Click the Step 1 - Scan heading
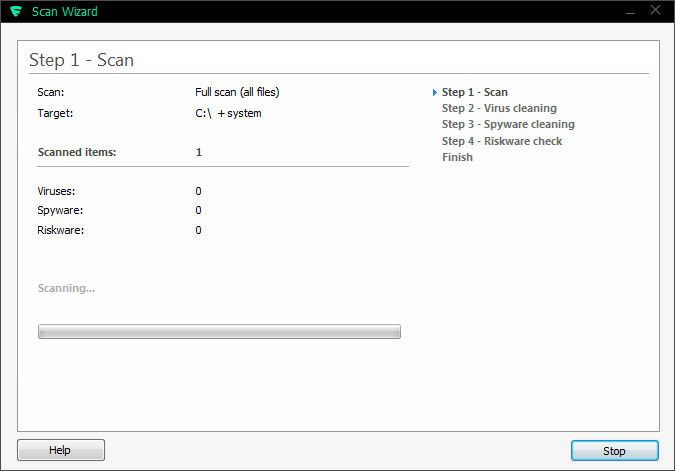Screen dimensions: 675x471 (81, 60)
